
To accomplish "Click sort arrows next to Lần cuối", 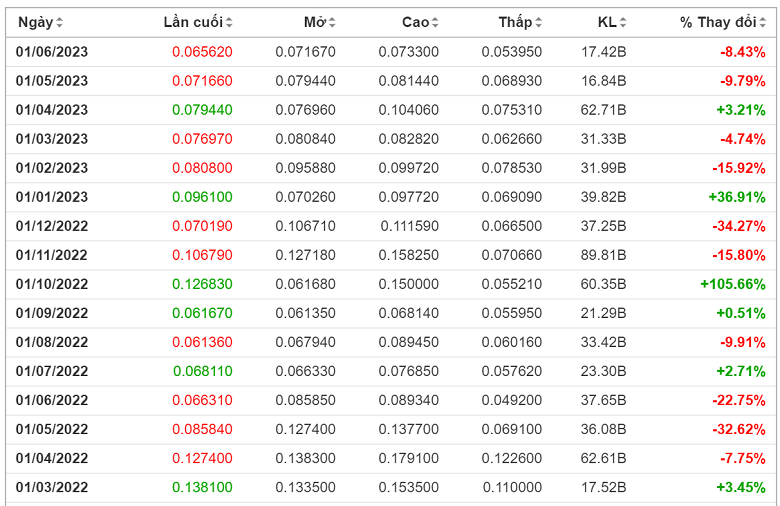I will [230, 23].
